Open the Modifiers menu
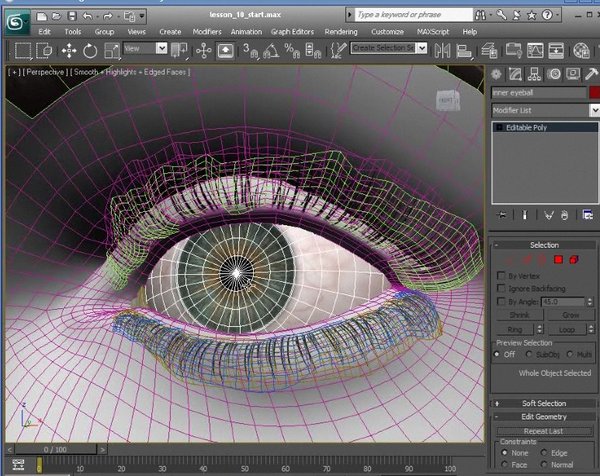Screen dimensions: 600x476 point(206,32)
